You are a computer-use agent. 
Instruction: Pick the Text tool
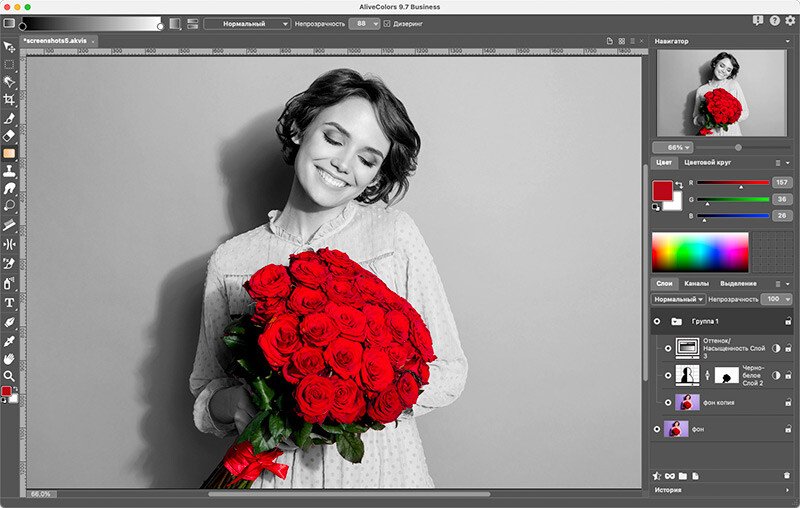(x=9, y=302)
